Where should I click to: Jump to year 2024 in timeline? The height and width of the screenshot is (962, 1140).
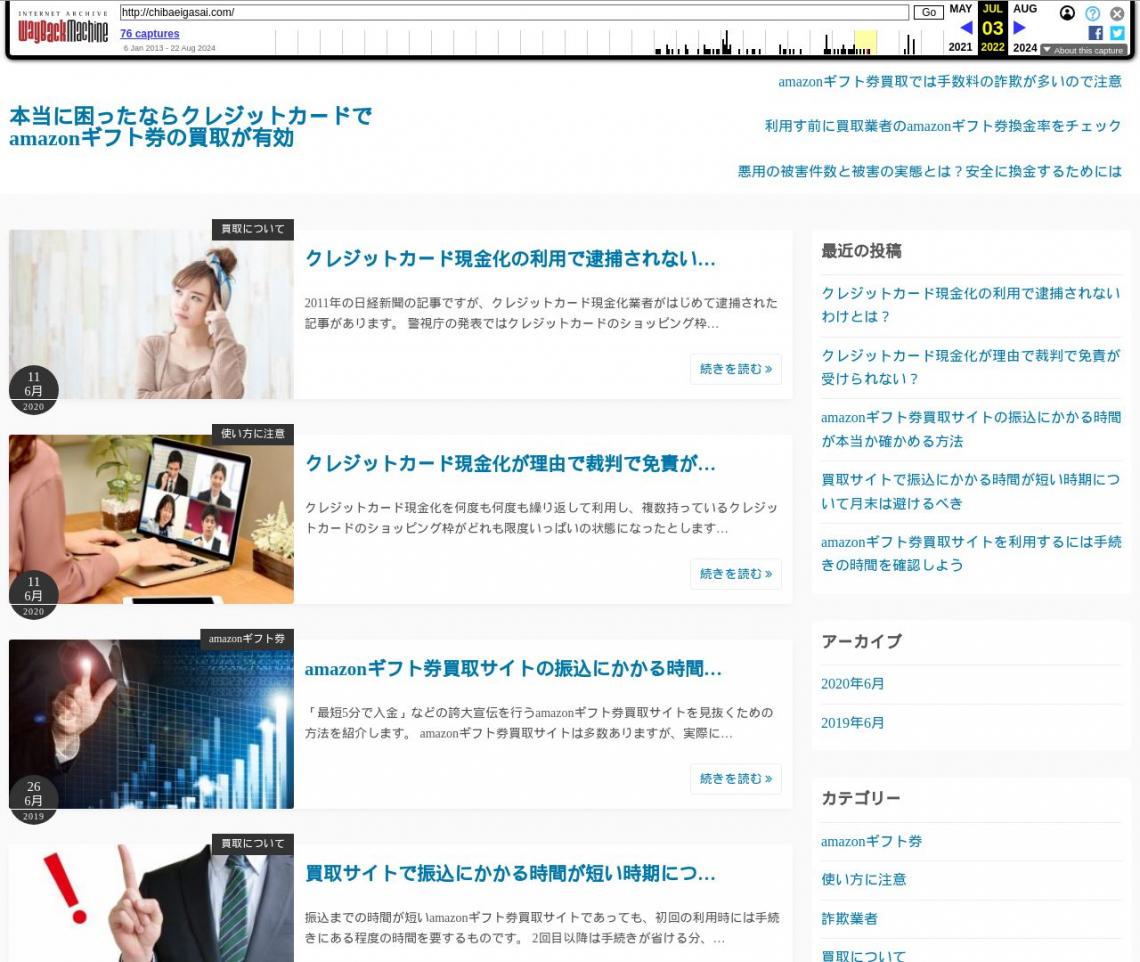click(1025, 47)
